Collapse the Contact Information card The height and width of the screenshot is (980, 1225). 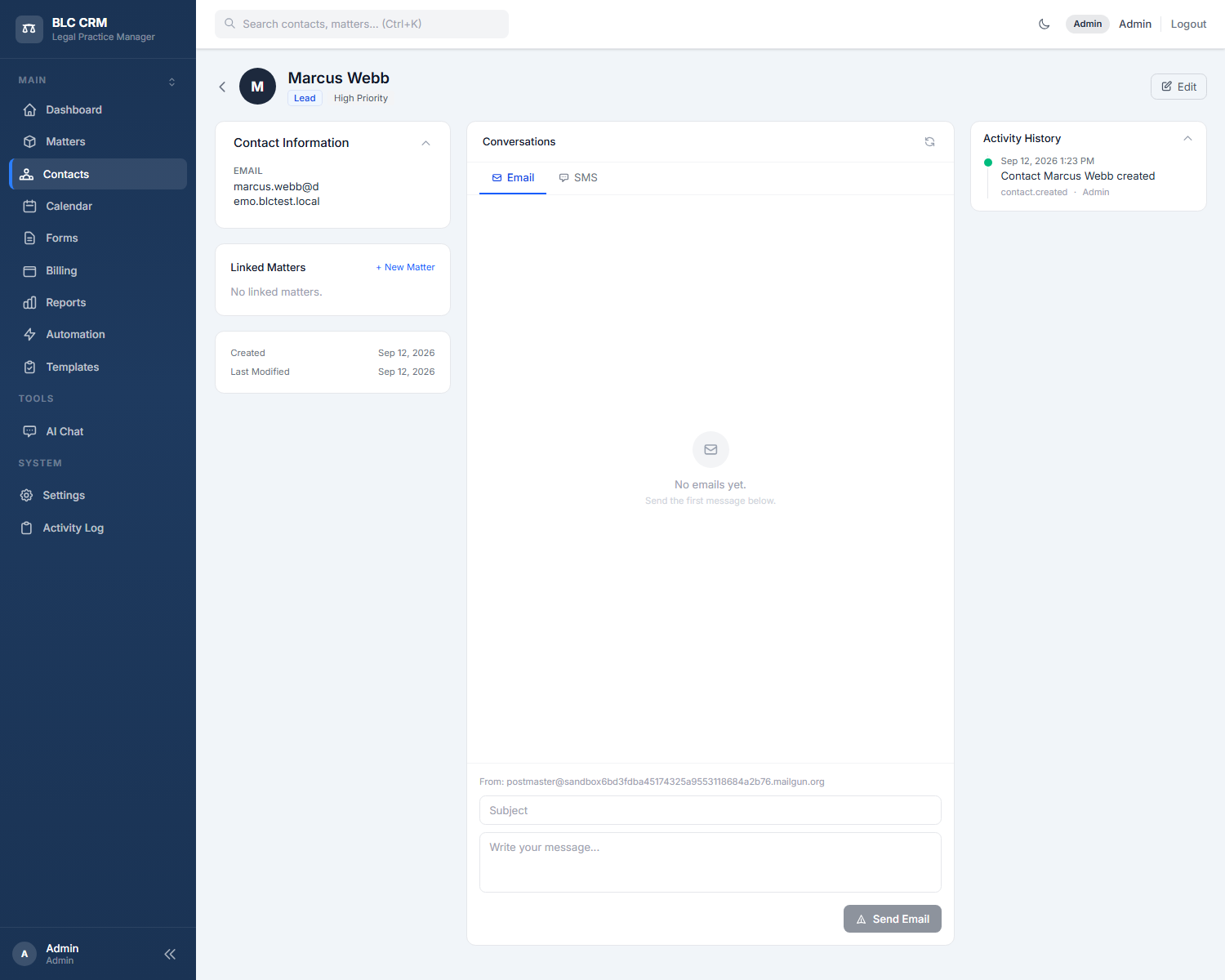click(425, 143)
